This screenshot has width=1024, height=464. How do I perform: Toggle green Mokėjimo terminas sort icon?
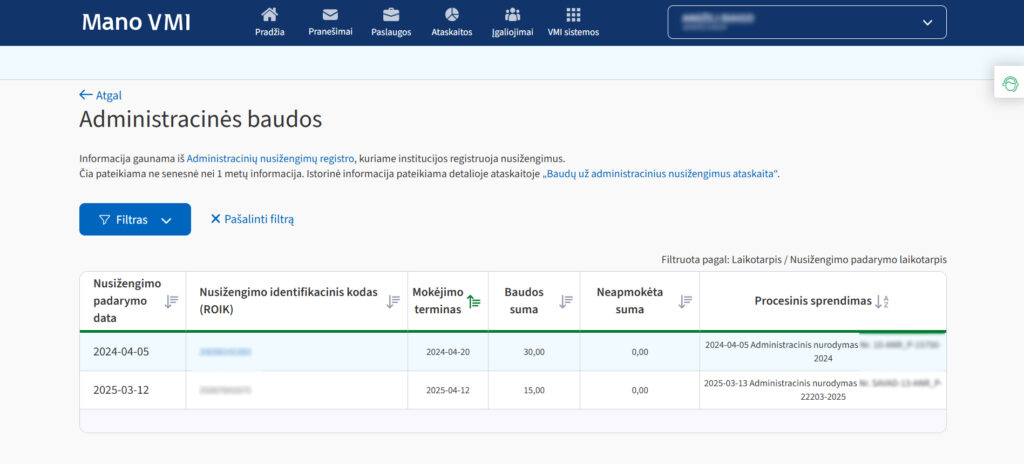point(473,301)
